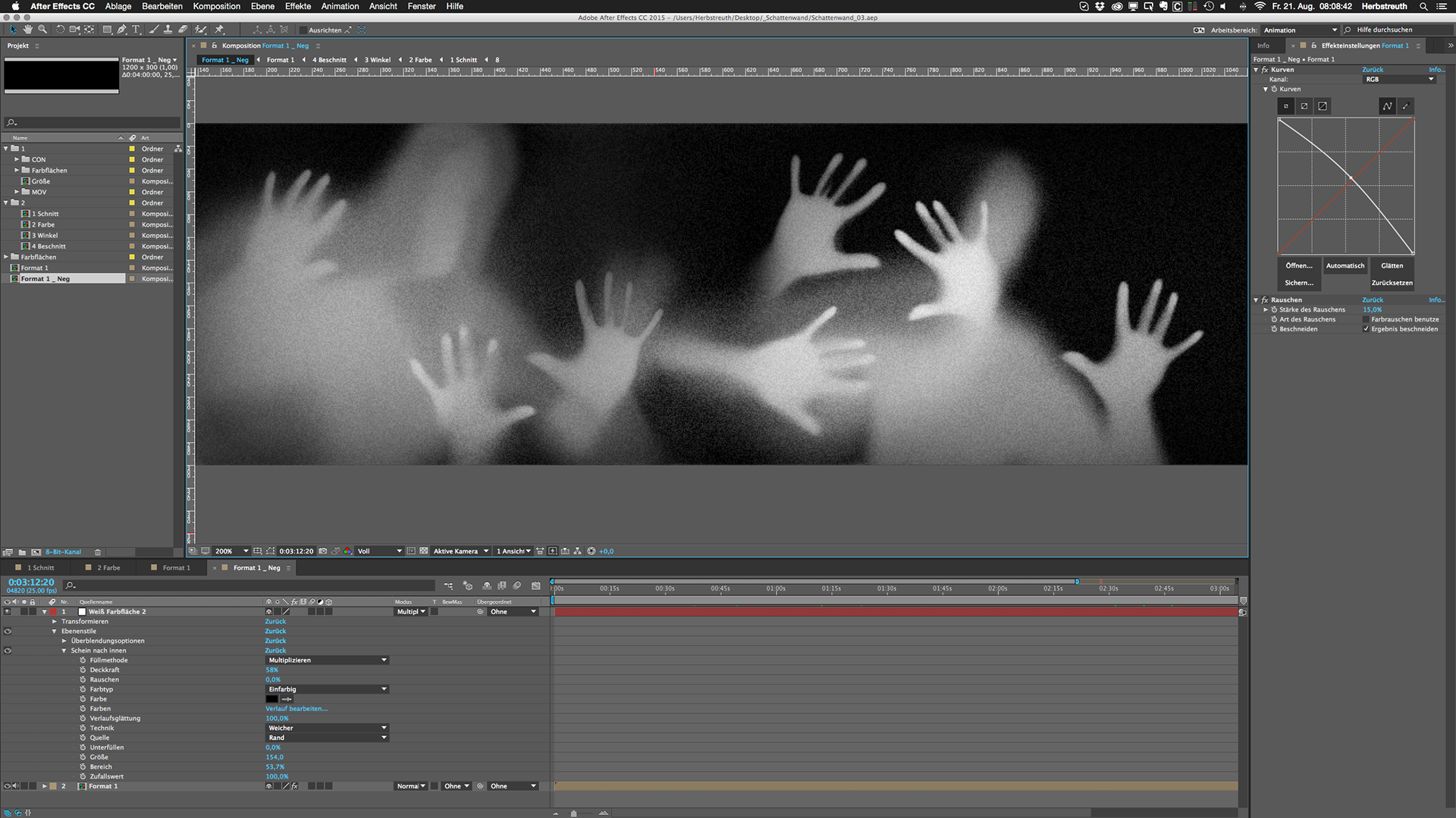Image resolution: width=1456 pixels, height=818 pixels.
Task: Toggle the Ausrichten snapping checkbox
Action: click(303, 30)
